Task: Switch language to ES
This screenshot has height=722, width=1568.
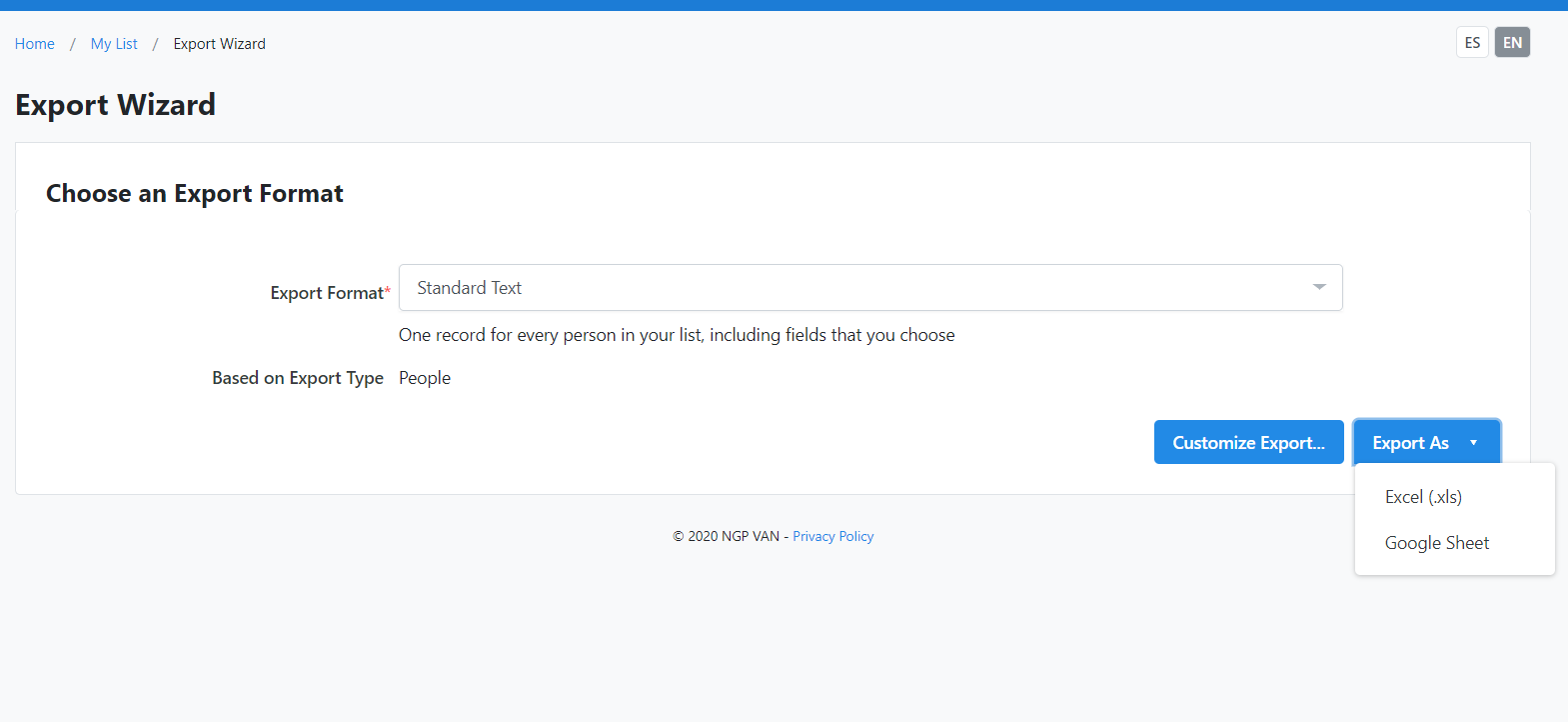Action: coord(1472,42)
